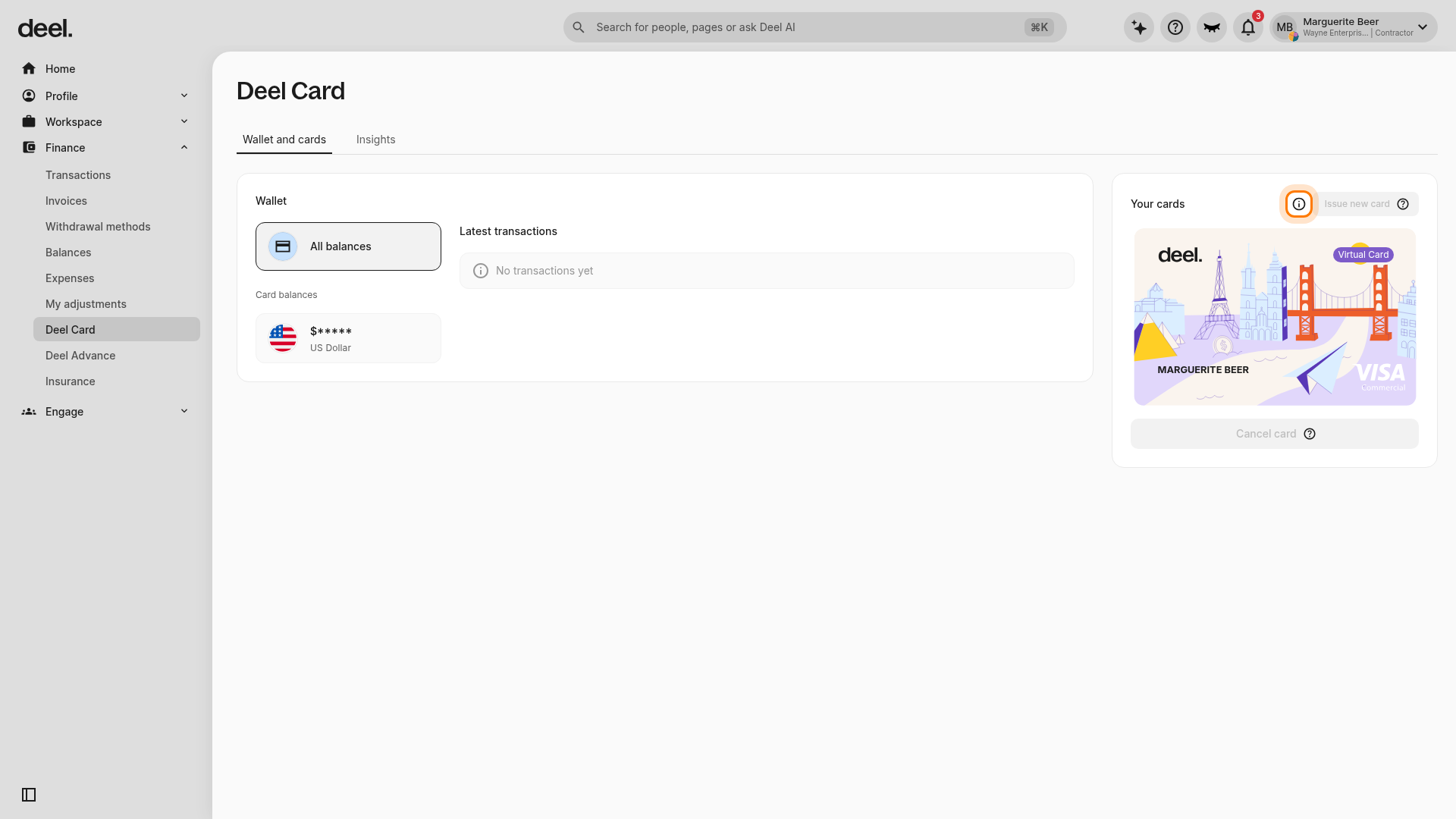Click the ⌘K shortcut badge
Image resolution: width=1456 pixels, height=819 pixels.
point(1039,27)
